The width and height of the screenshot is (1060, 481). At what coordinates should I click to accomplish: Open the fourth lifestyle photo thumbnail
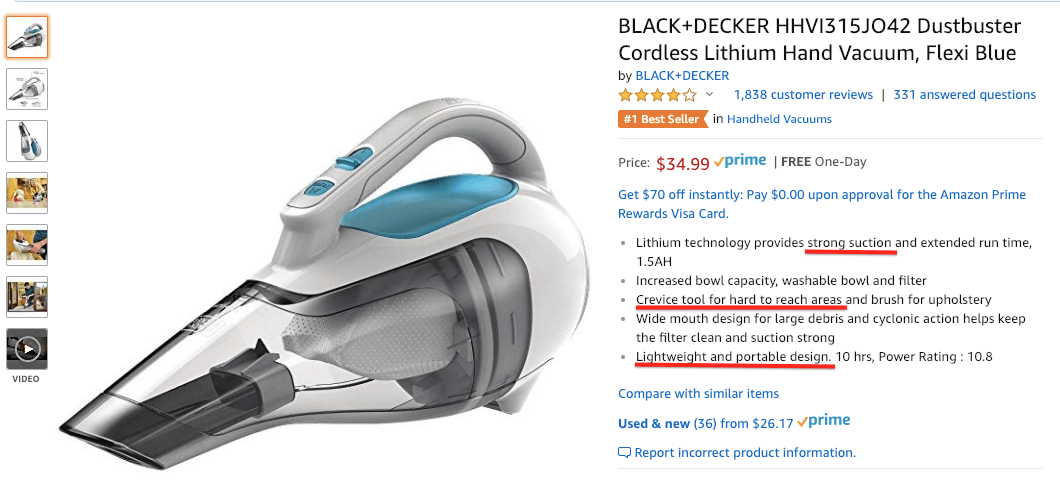[27, 193]
